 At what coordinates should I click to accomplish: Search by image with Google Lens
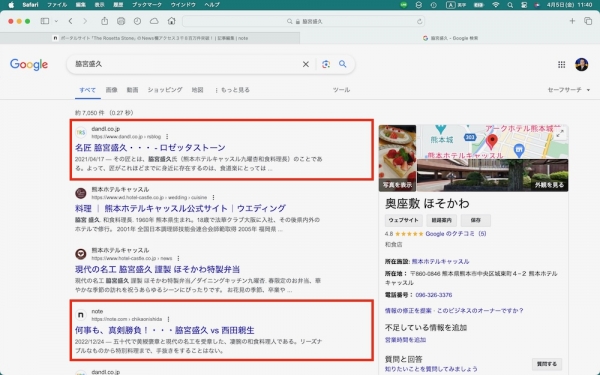click(x=326, y=64)
